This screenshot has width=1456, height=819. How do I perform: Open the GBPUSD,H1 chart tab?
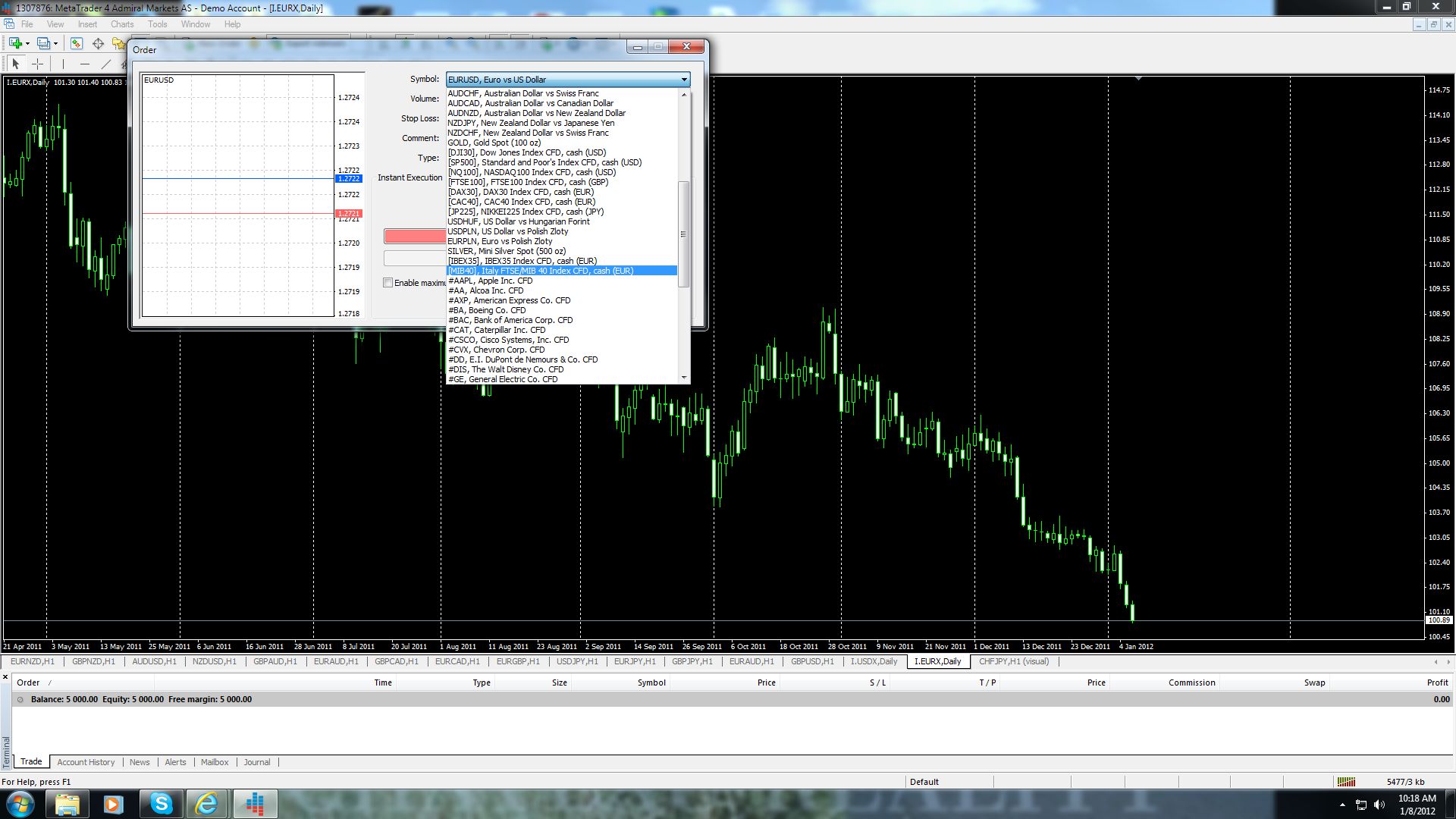812,661
